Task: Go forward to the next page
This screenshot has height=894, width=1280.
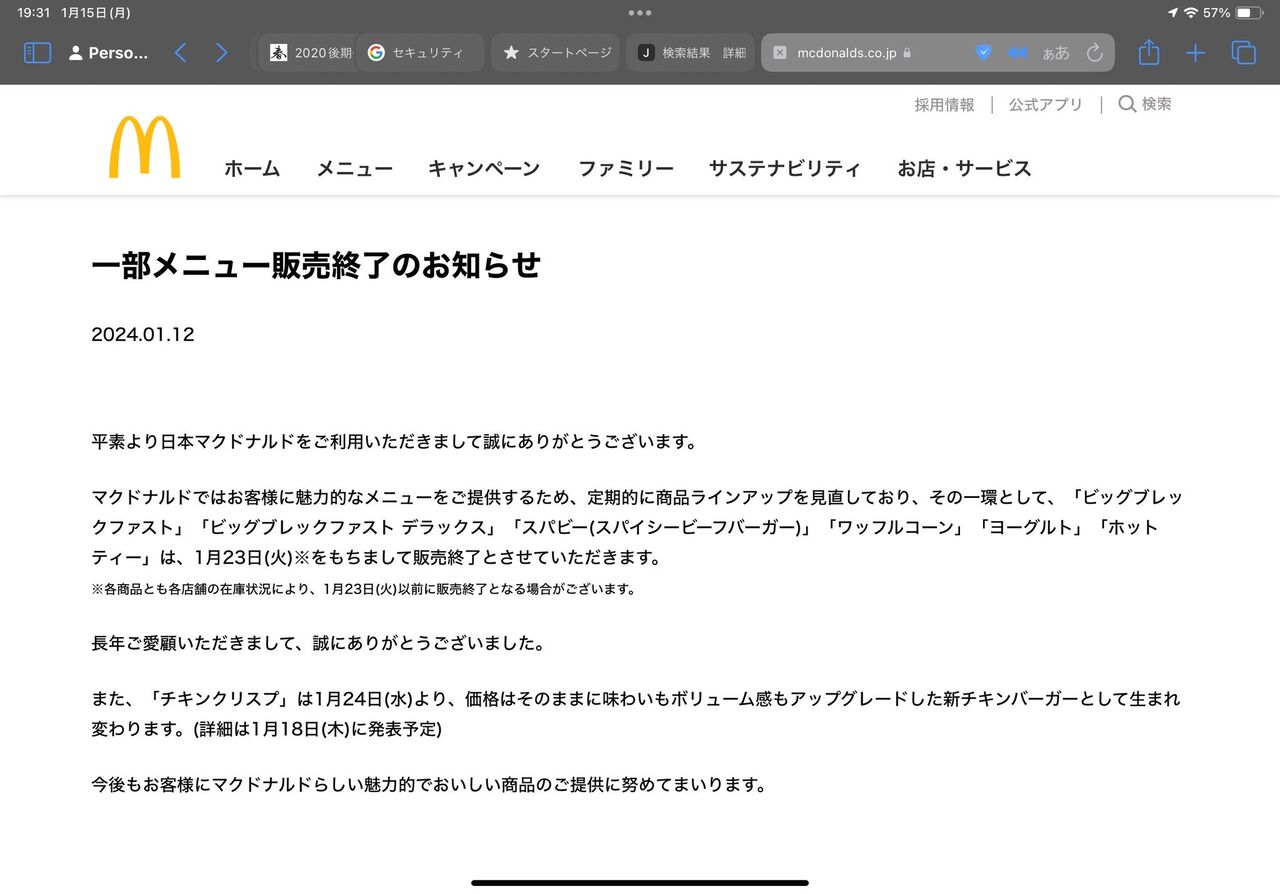Action: (x=222, y=53)
